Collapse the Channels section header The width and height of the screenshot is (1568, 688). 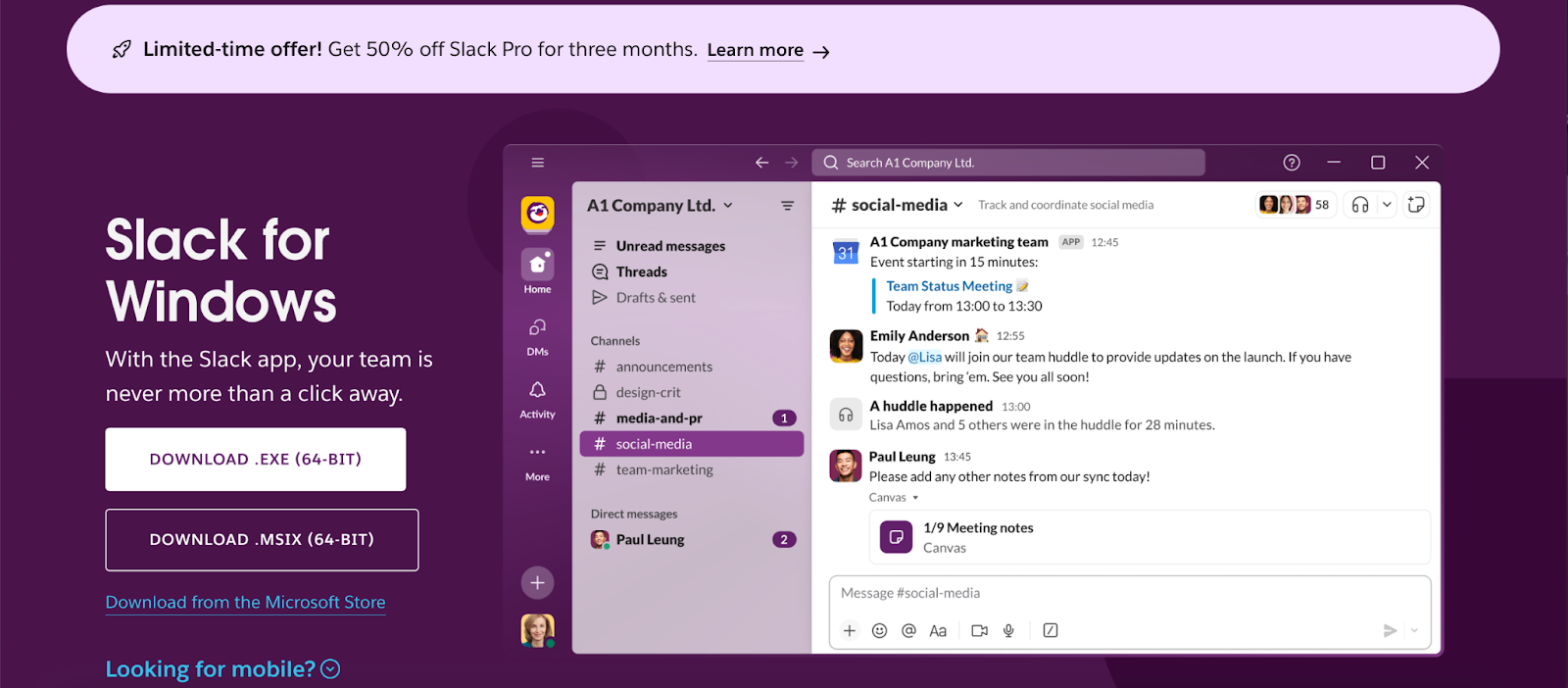tap(614, 341)
